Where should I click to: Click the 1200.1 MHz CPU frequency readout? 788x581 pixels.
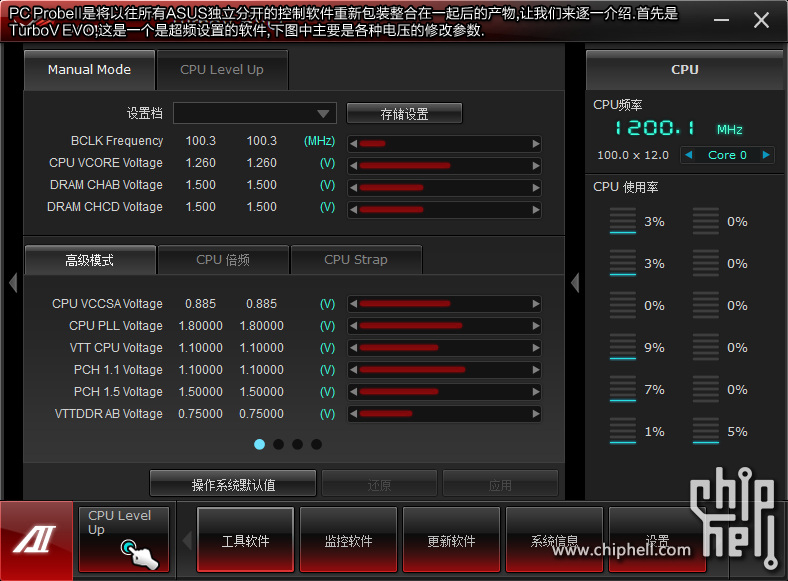[679, 129]
